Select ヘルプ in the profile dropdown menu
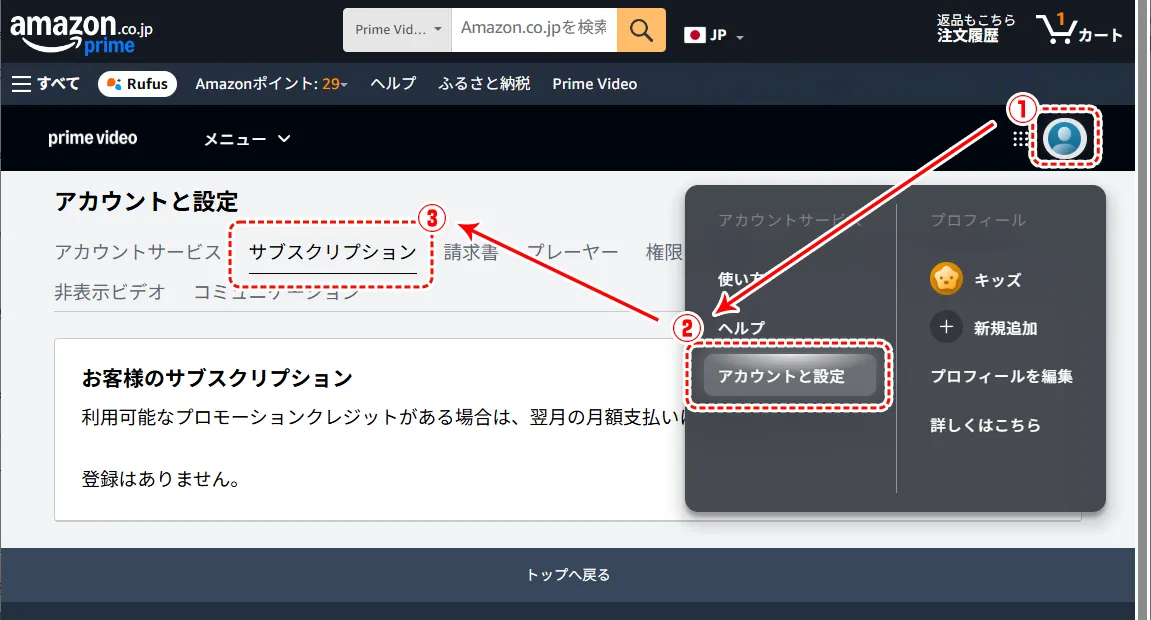The height and width of the screenshot is (620, 1151). click(741, 328)
